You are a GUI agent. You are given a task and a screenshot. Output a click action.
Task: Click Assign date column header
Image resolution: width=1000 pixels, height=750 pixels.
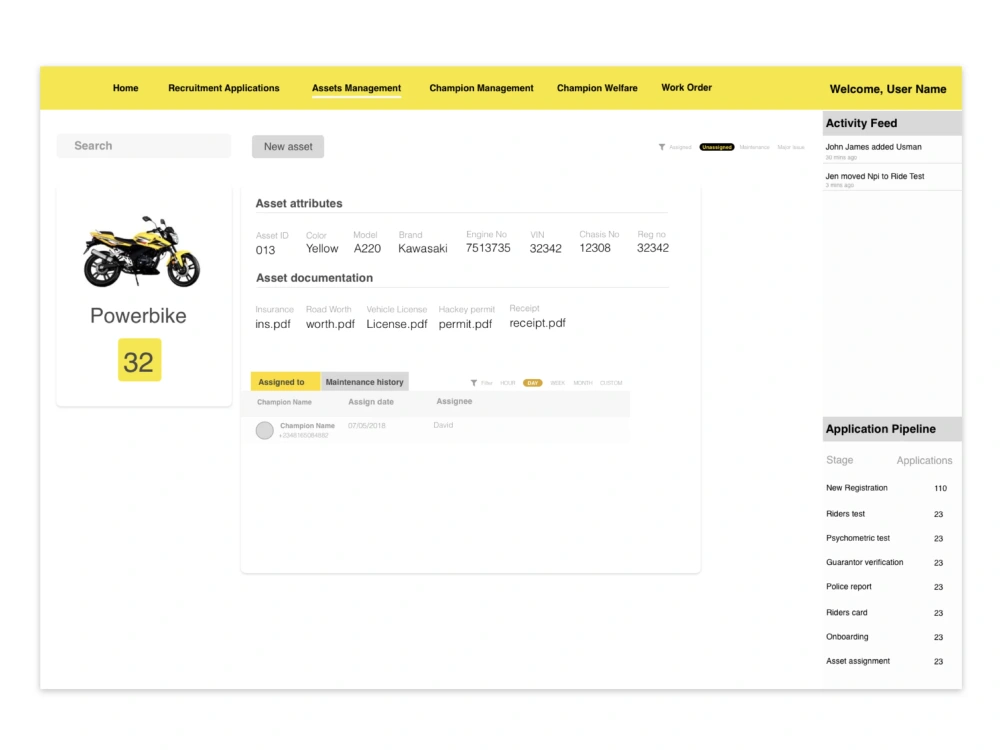click(371, 402)
